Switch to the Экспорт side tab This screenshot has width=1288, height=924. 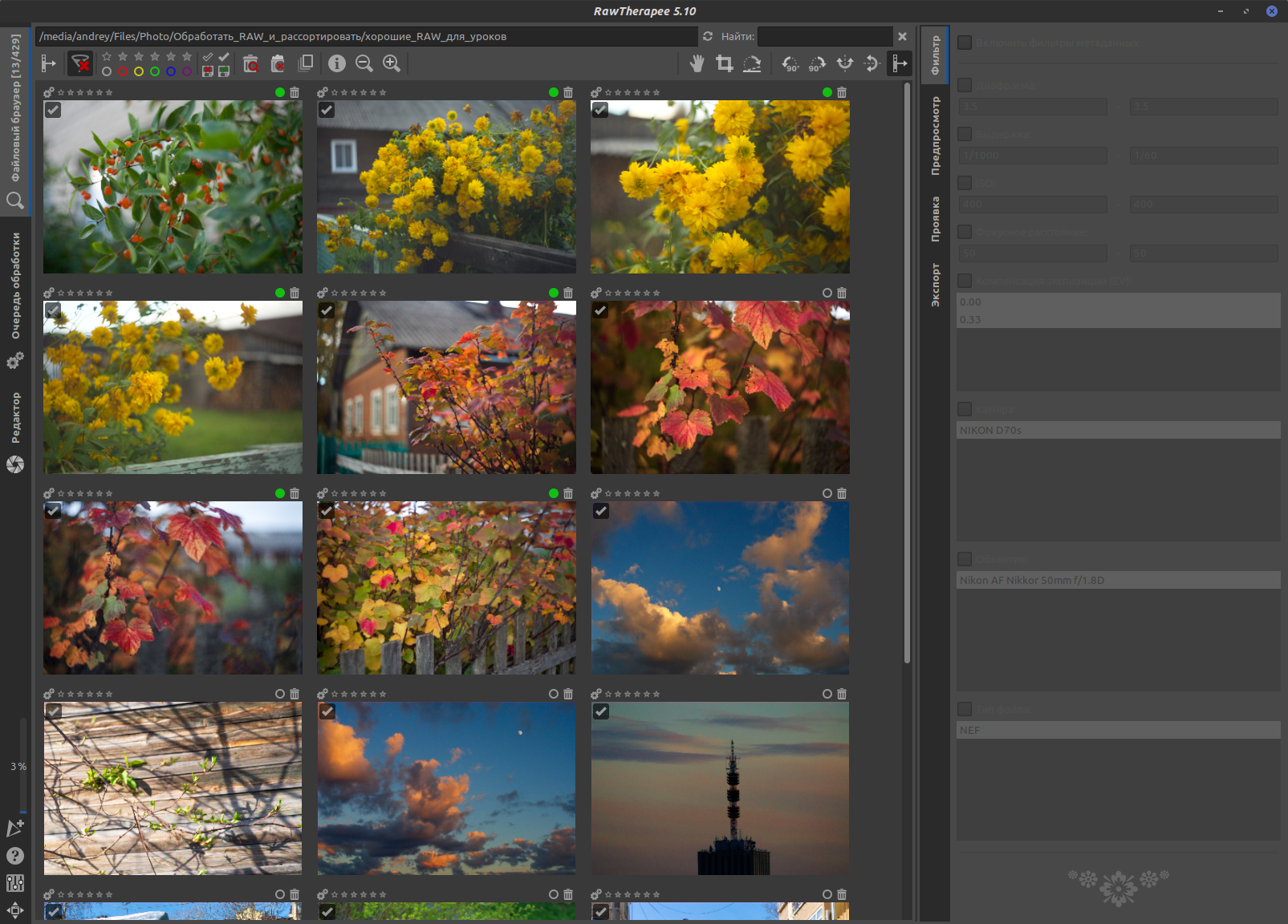pyautogui.click(x=935, y=285)
